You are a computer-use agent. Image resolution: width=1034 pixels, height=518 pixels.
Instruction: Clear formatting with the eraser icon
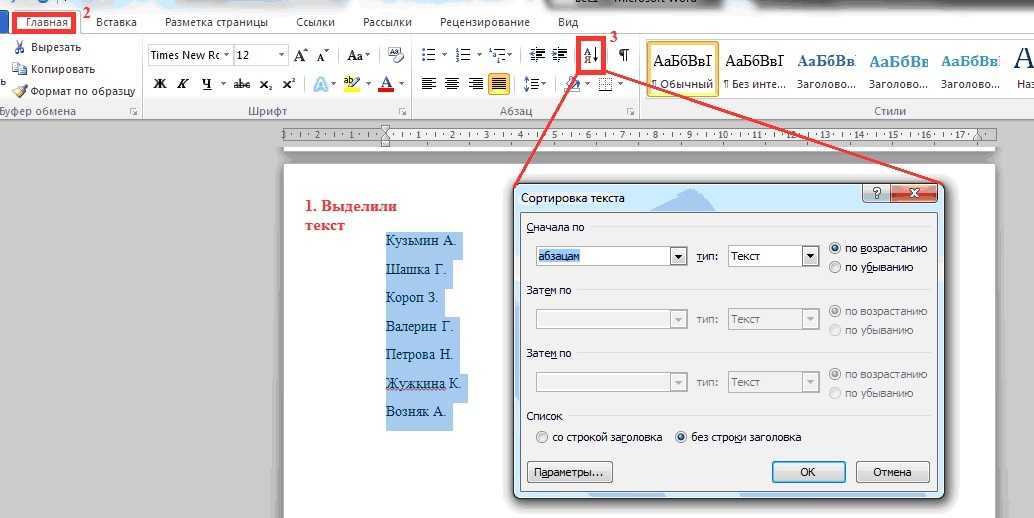[396, 55]
